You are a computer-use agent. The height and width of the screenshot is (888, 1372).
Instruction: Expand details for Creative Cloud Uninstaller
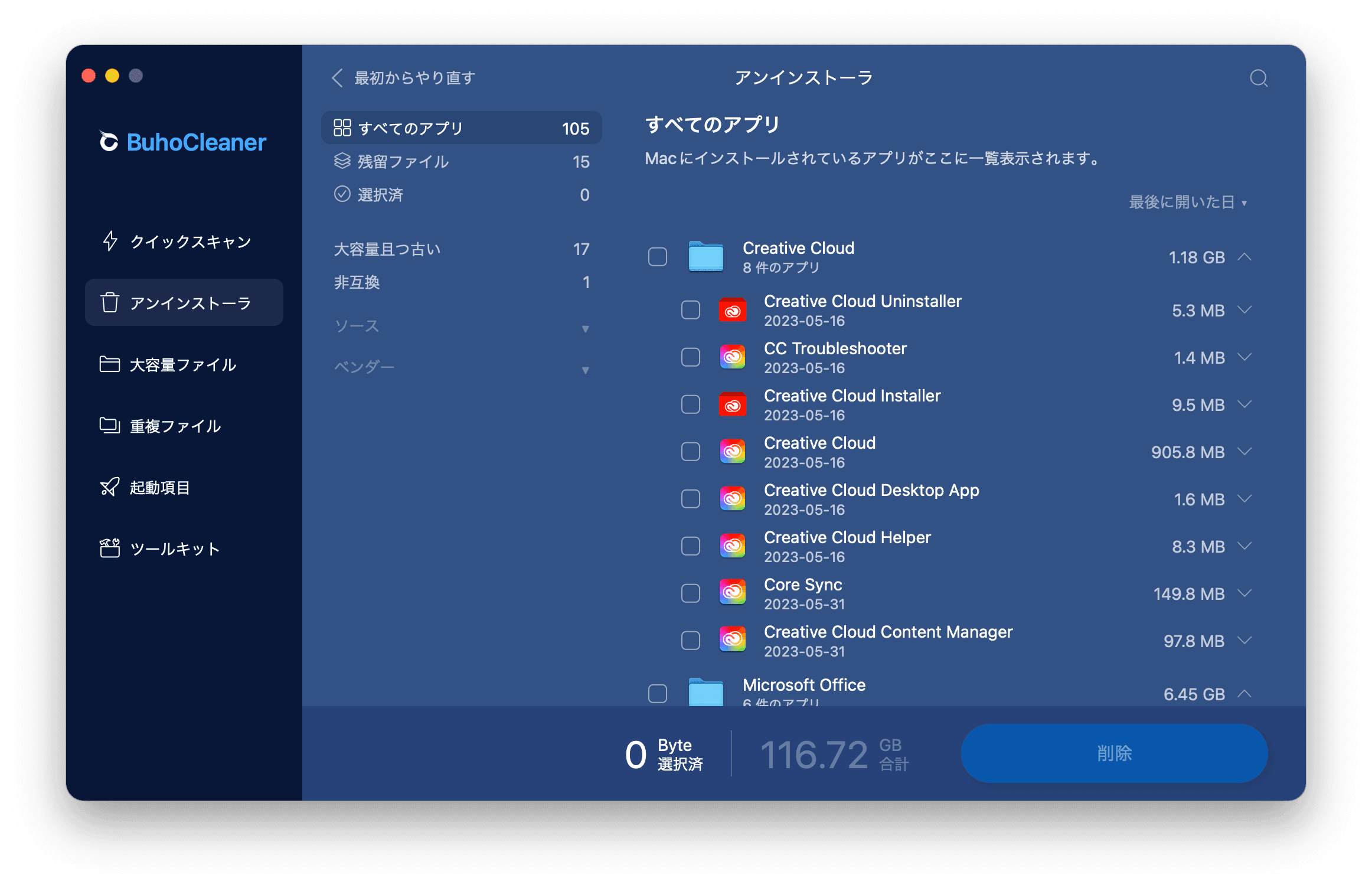1246,309
